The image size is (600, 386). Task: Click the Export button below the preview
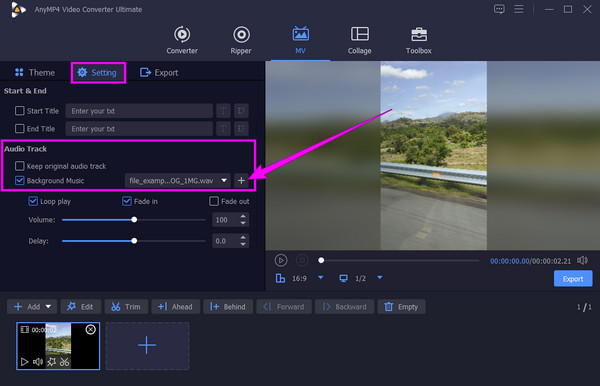tap(573, 279)
